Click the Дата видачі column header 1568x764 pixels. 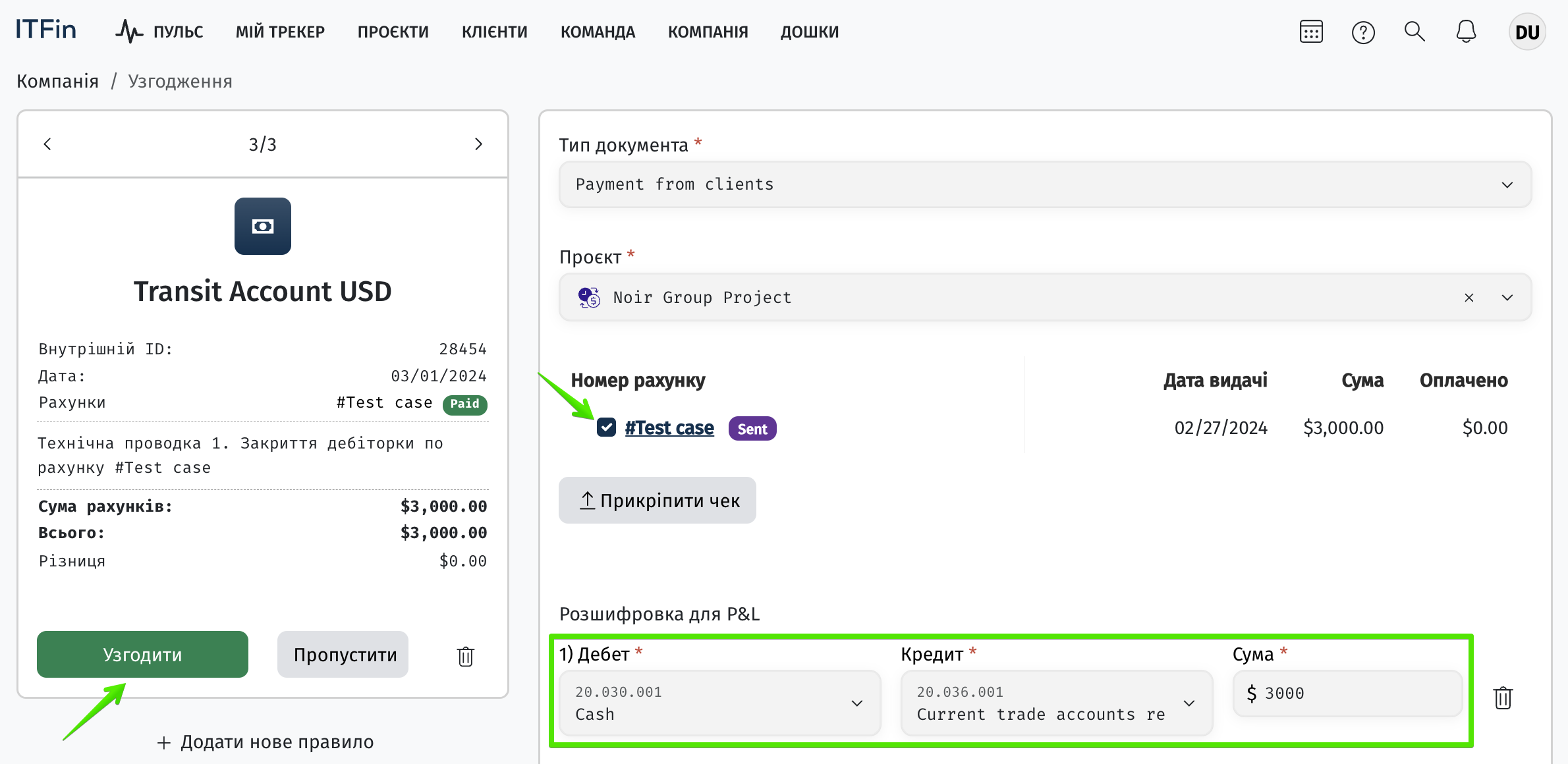coord(1215,381)
